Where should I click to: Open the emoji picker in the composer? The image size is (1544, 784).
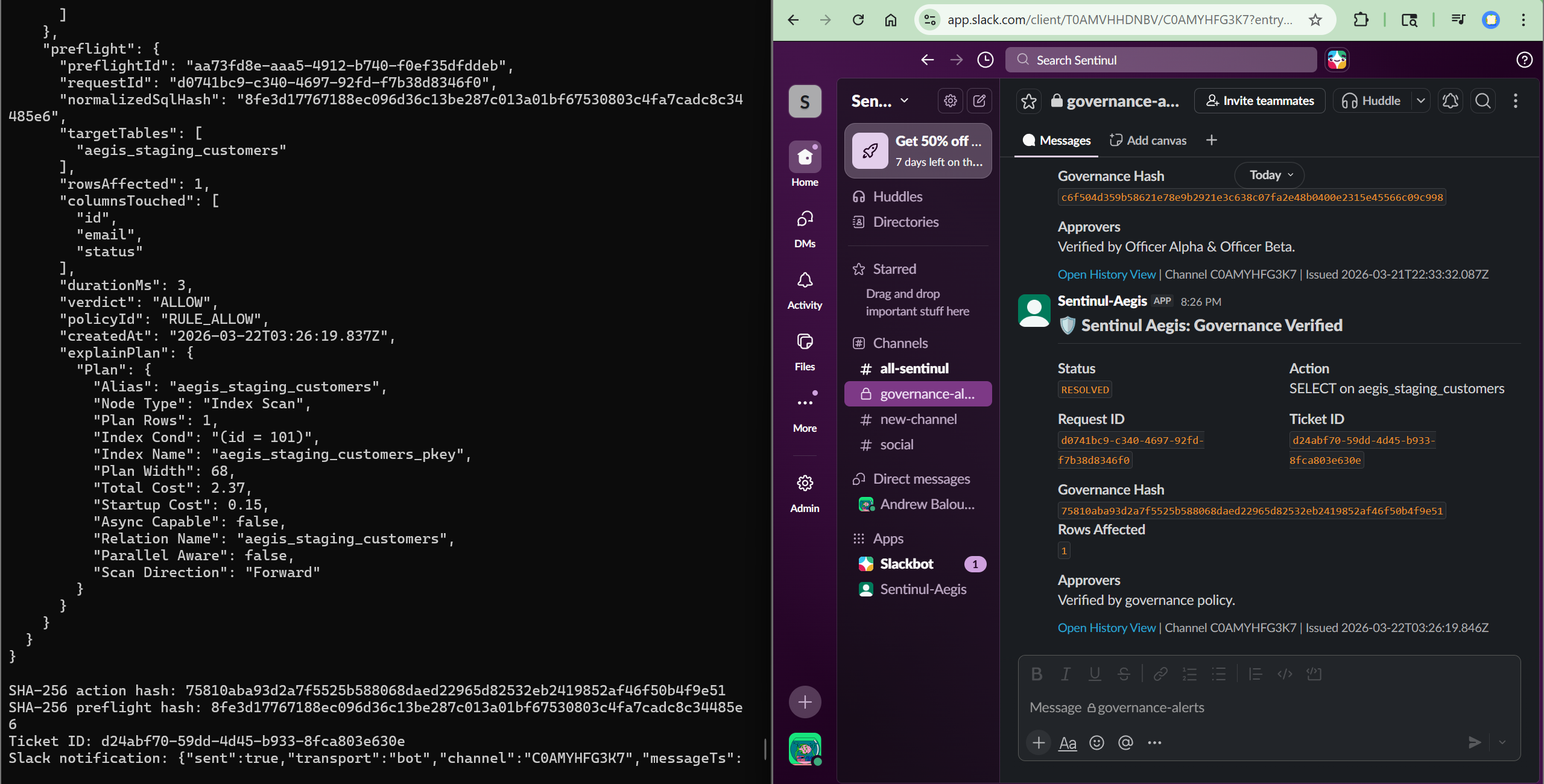tap(1095, 742)
